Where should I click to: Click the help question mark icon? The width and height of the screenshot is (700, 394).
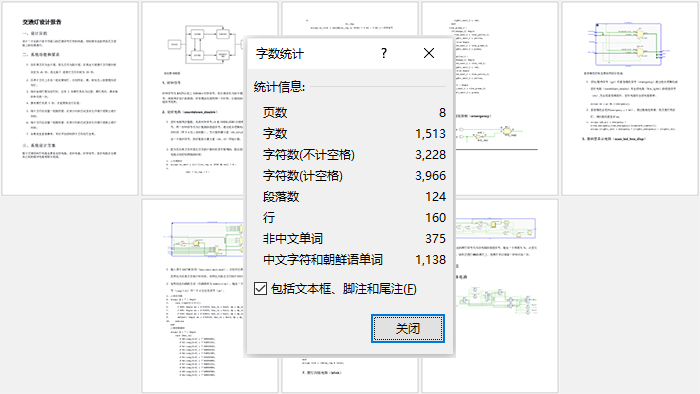(x=383, y=54)
